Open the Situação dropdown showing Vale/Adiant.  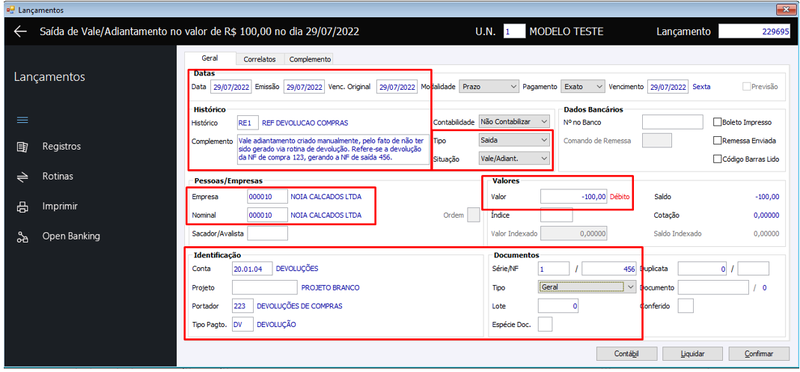(x=514, y=159)
